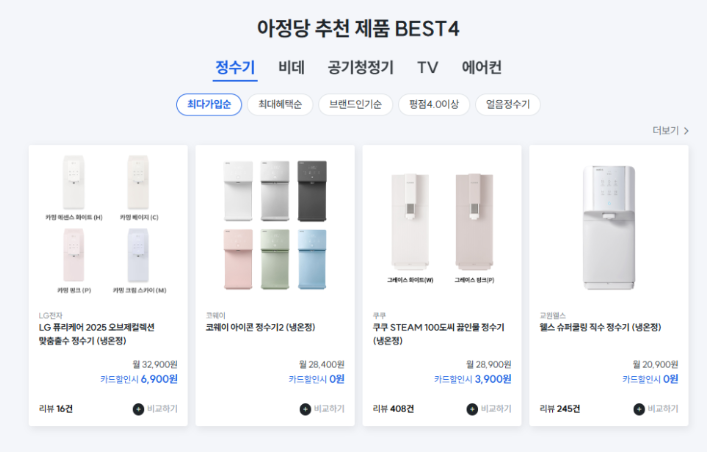This screenshot has height=452, width=708.
Task: Click the plus compare icon on LG 퓨리케어 card
Action: point(138,409)
